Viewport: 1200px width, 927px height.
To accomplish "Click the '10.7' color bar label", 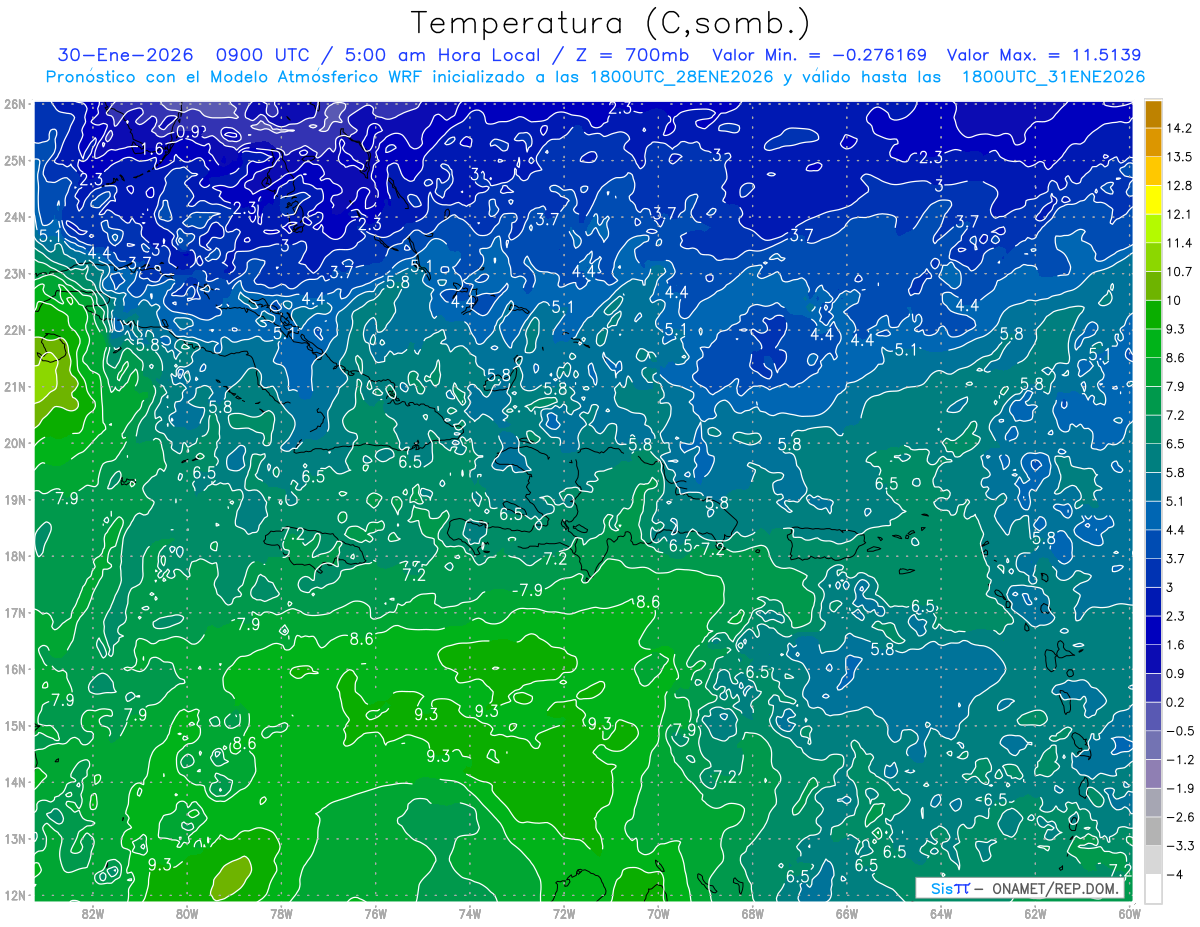I will [x=1179, y=272].
